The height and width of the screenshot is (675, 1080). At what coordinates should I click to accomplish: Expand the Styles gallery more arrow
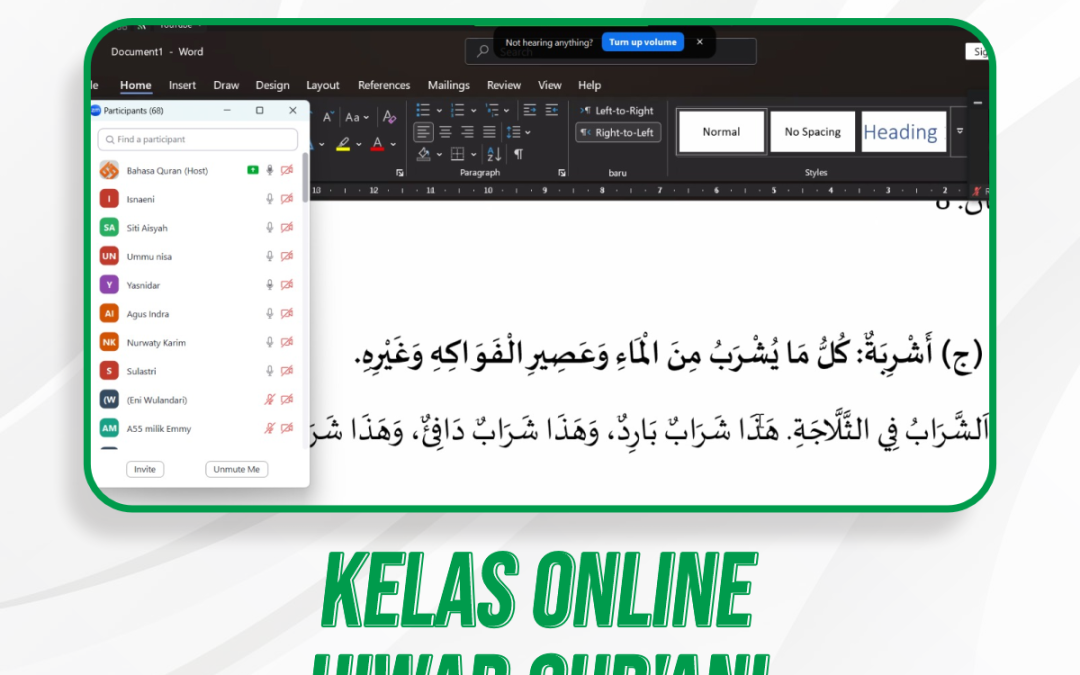(x=959, y=132)
